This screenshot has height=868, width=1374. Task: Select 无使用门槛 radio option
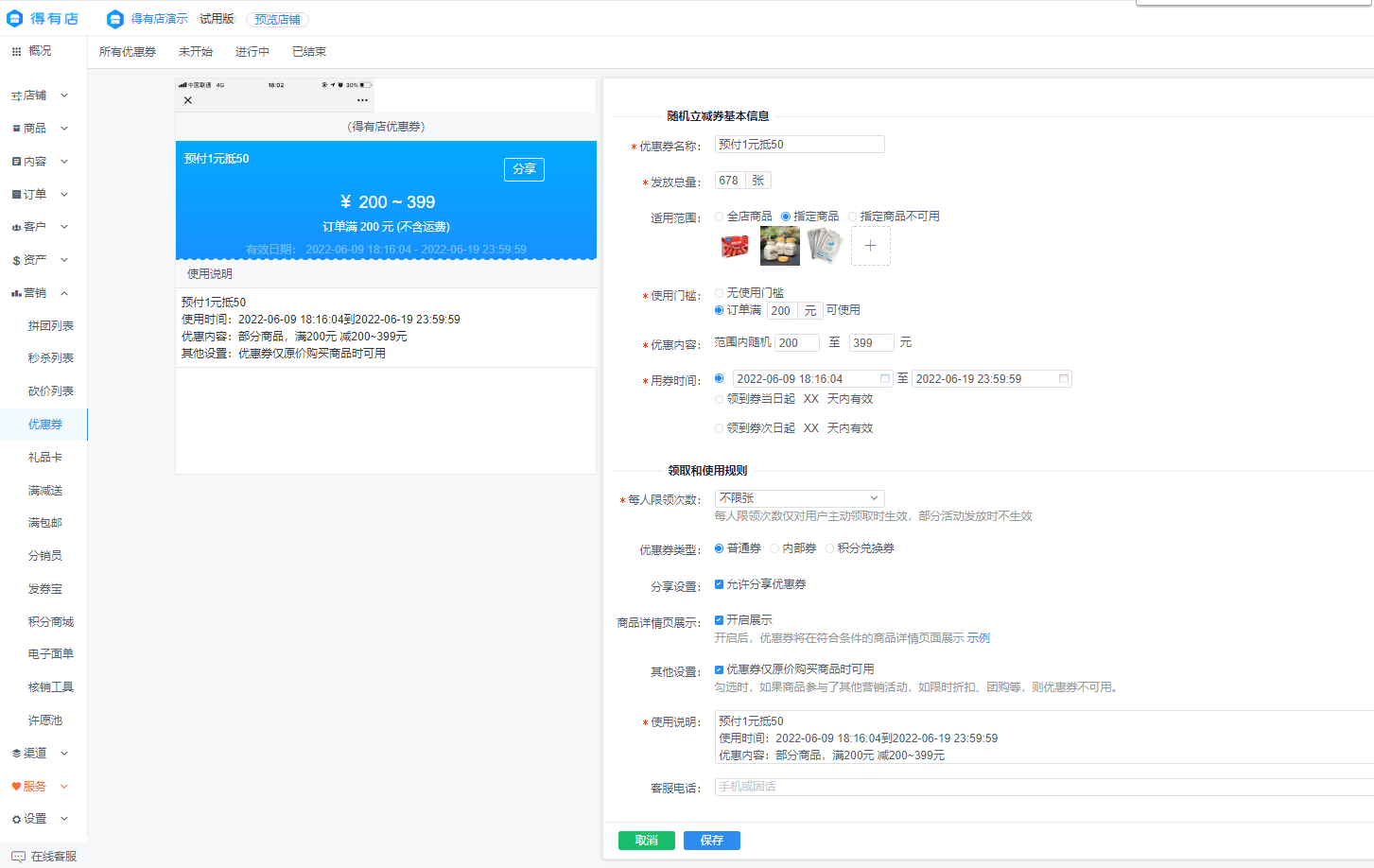pos(720,293)
